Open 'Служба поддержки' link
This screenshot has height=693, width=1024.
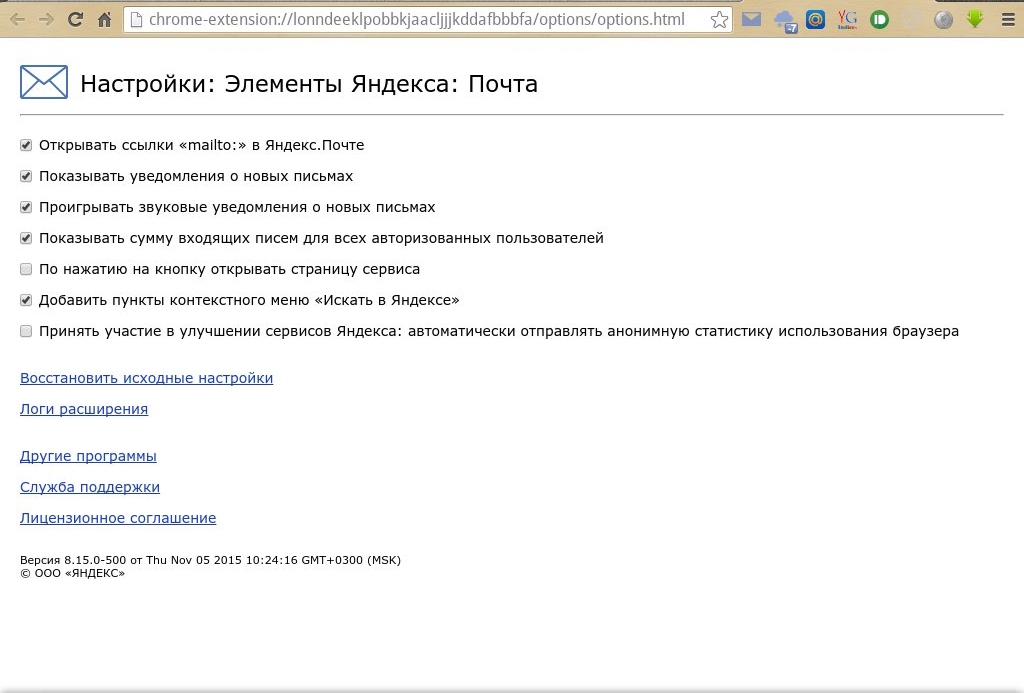pyautogui.click(x=89, y=487)
